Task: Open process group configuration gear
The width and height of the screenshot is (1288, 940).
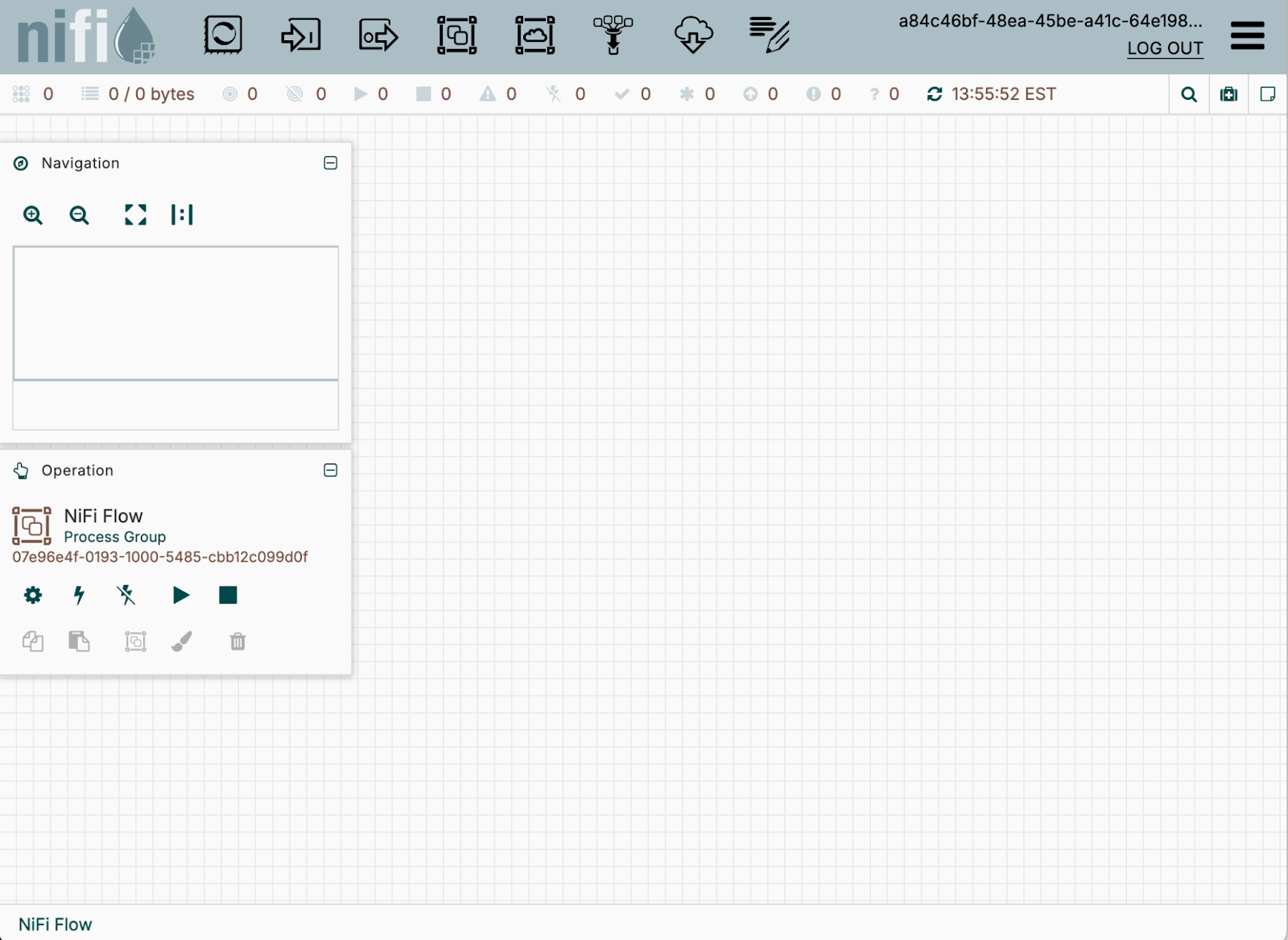Action: click(33, 596)
